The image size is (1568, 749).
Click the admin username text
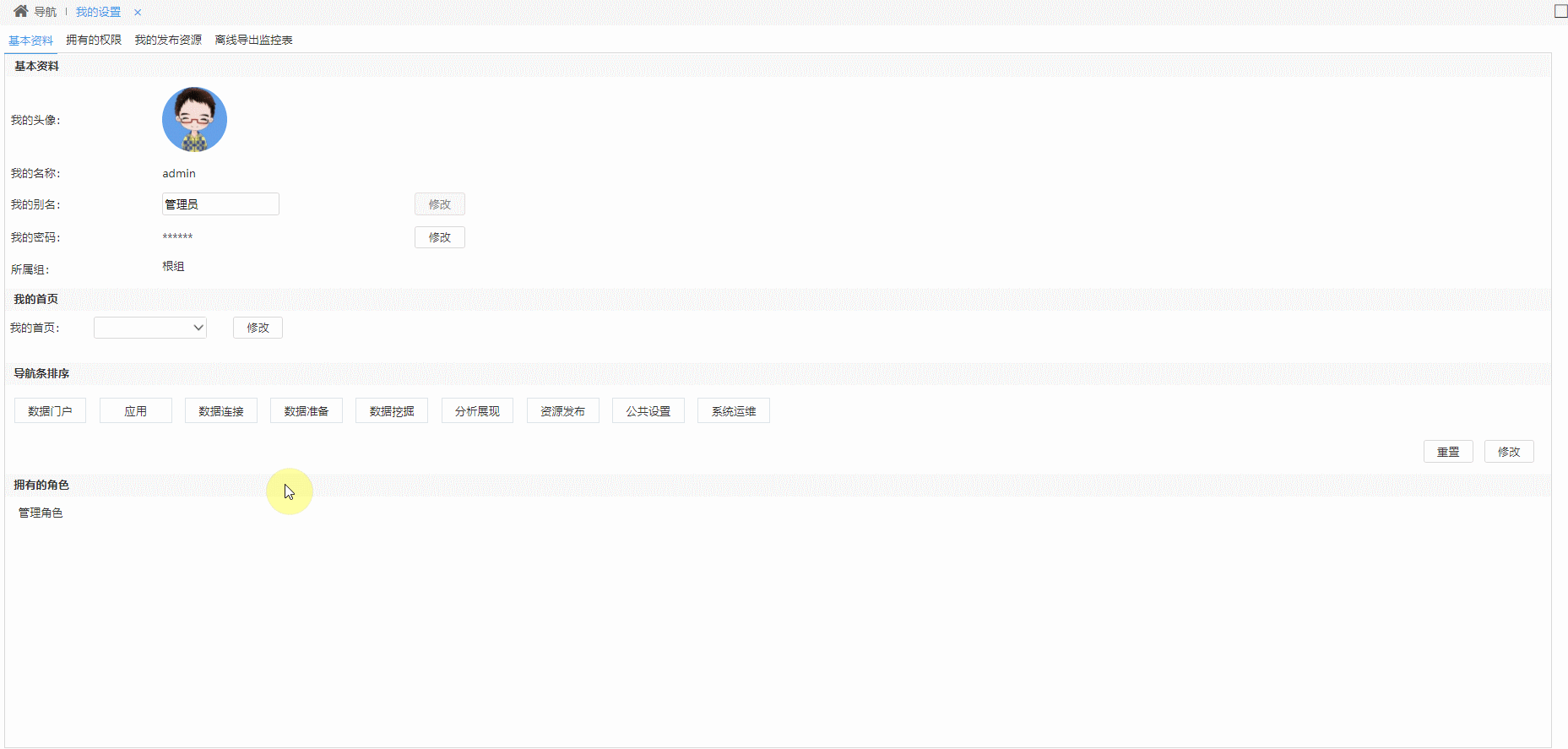(x=179, y=173)
